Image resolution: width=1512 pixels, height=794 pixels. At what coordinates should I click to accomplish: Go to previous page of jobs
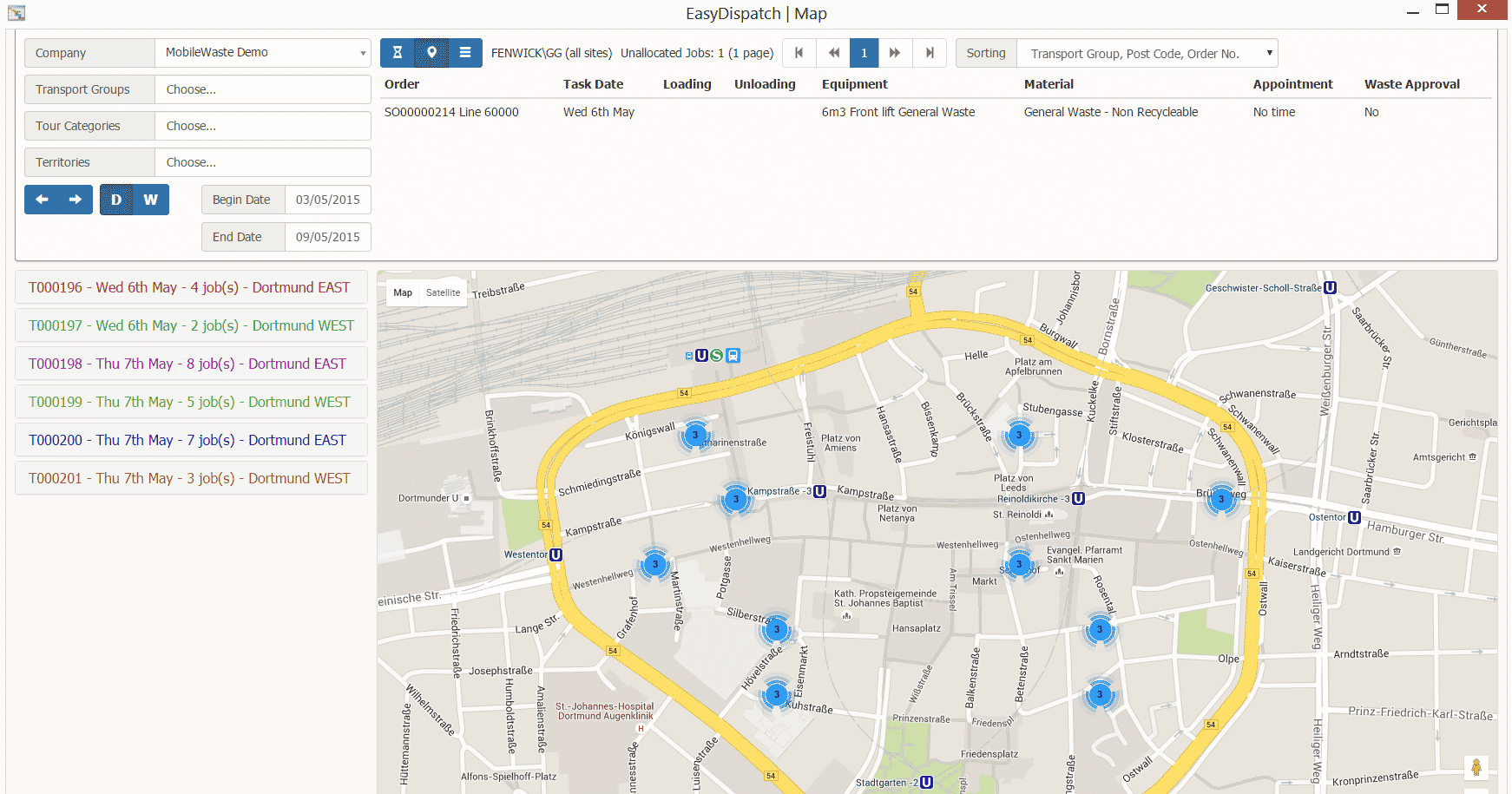[833, 53]
